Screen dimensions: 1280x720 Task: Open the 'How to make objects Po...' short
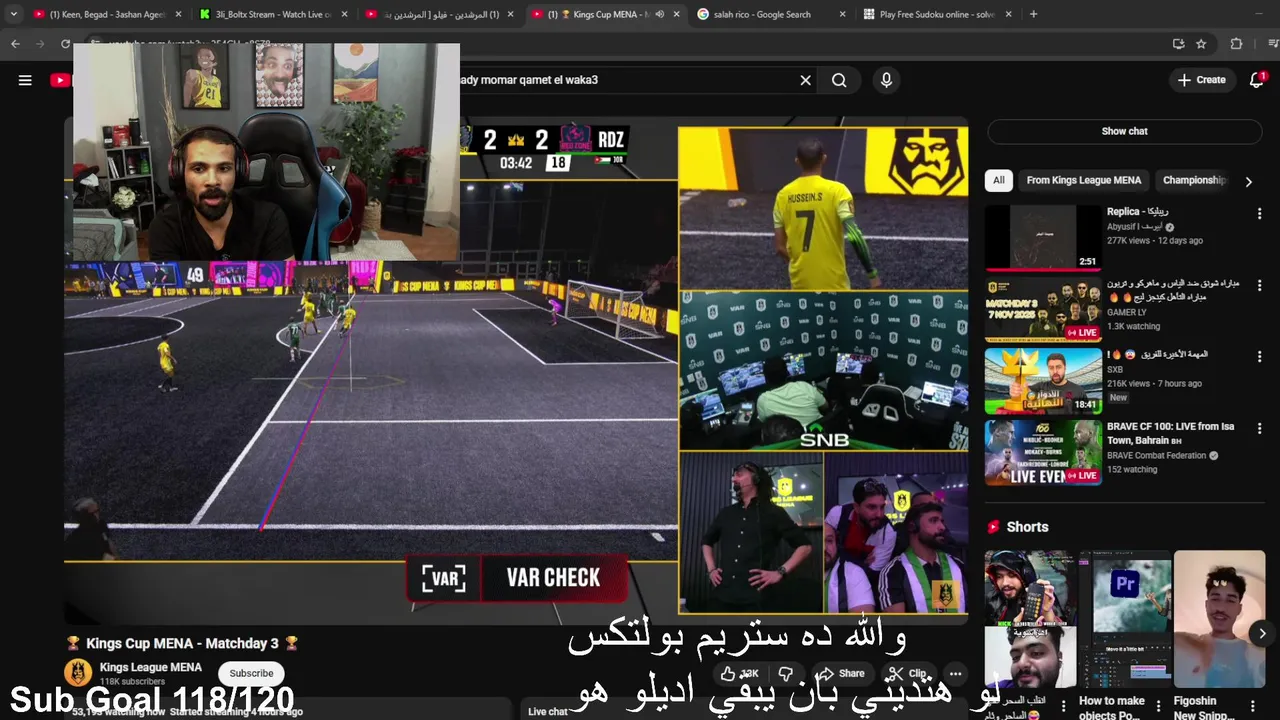coord(1124,619)
